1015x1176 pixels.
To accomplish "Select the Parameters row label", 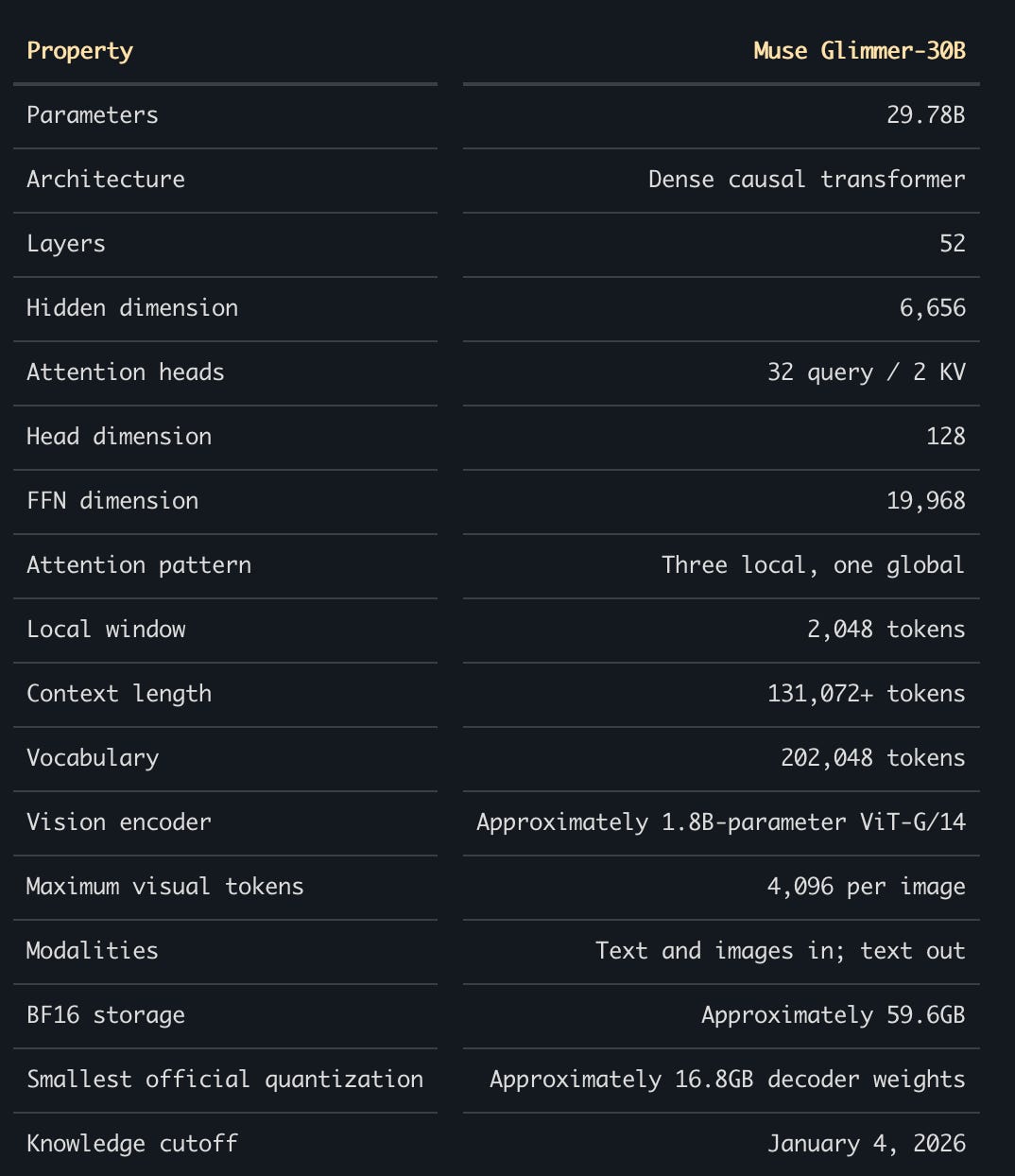I will tap(93, 115).
